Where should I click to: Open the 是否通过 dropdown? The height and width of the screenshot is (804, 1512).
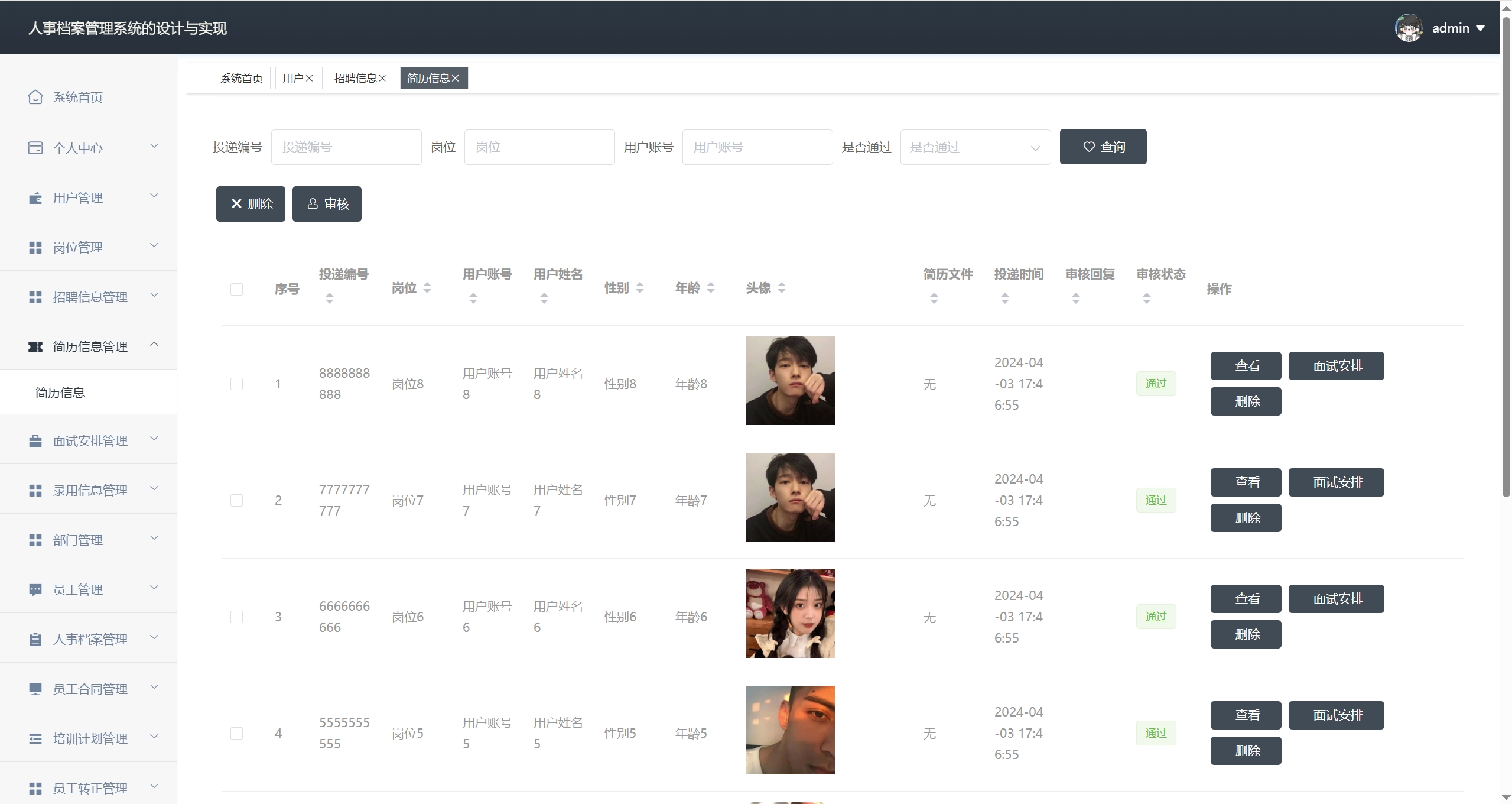pyautogui.click(x=976, y=147)
